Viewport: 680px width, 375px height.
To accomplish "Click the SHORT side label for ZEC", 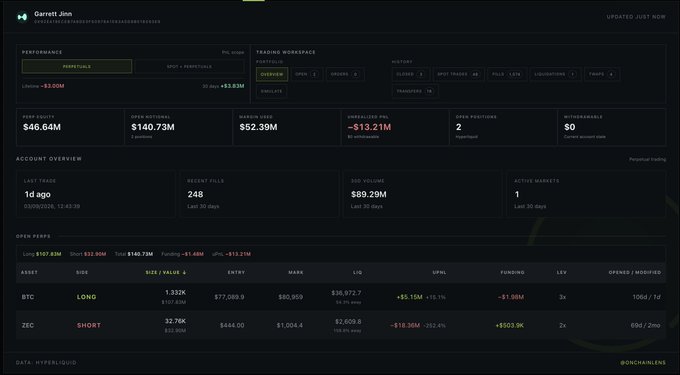I will (x=89, y=325).
